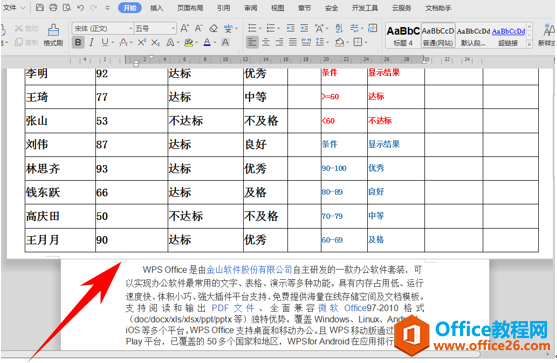Screen dimensions: 557x363
Task: Click the Clear Formatting eraser icon
Action: tap(213, 28)
